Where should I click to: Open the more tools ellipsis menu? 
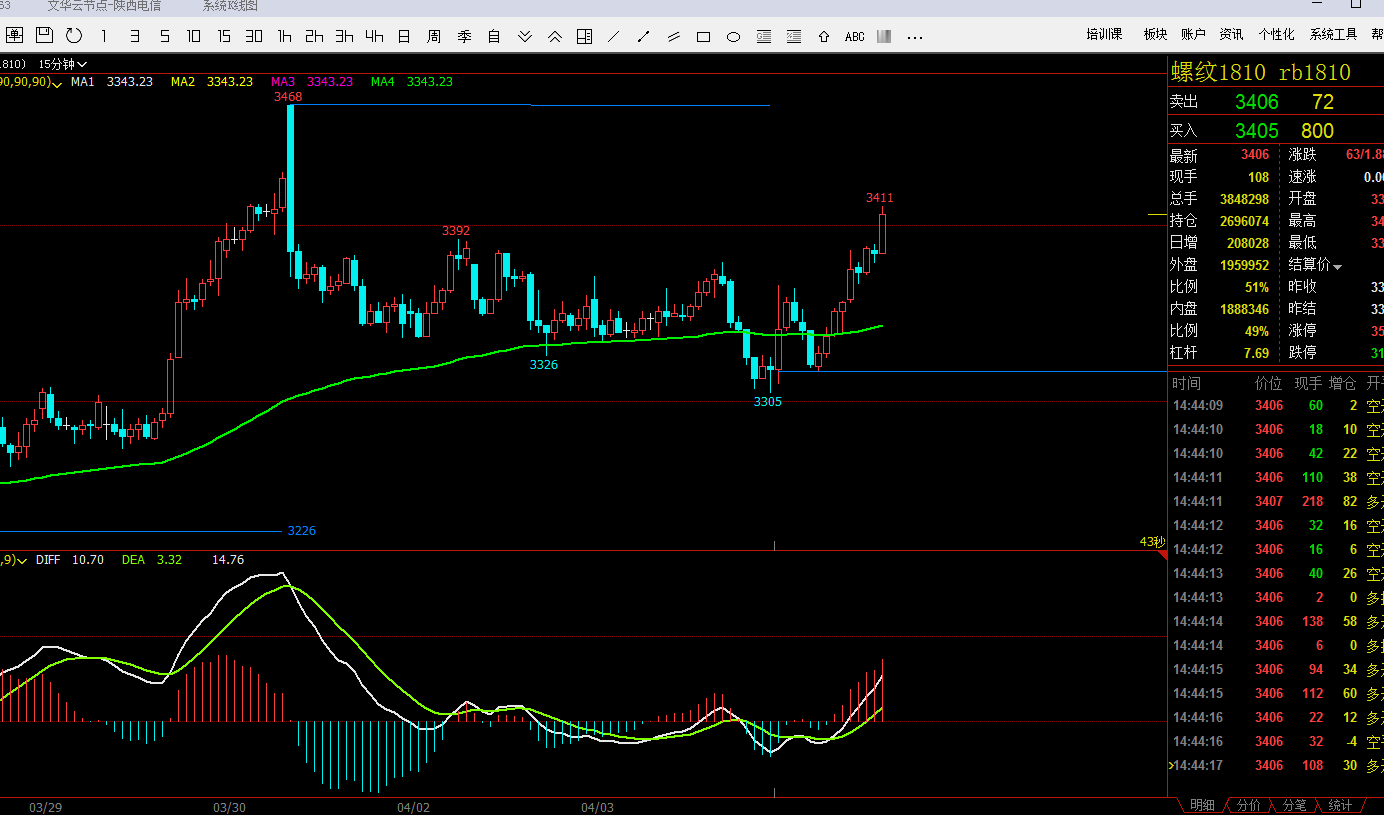[914, 37]
